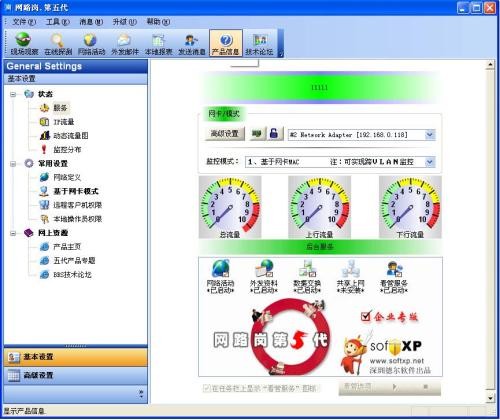
Task: Click the stop button in 看管选项 bar
Action: click(426, 387)
